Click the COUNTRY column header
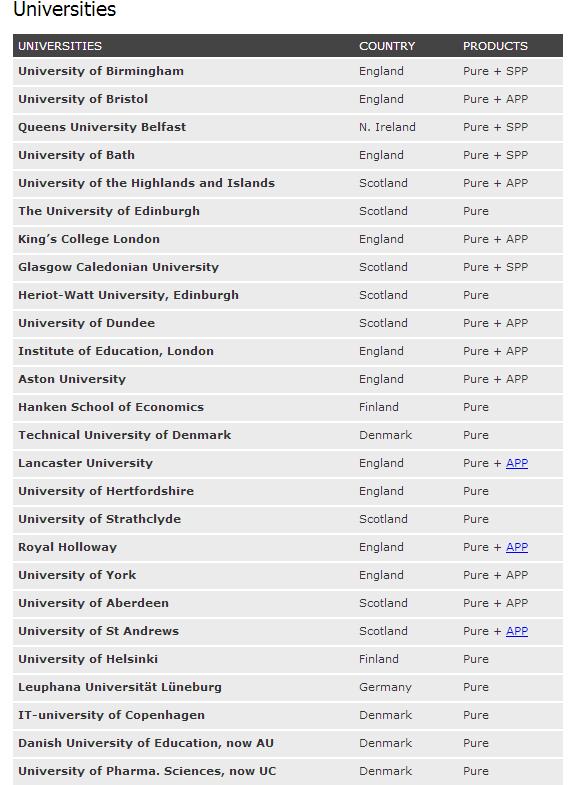The image size is (581, 785). tap(387, 46)
